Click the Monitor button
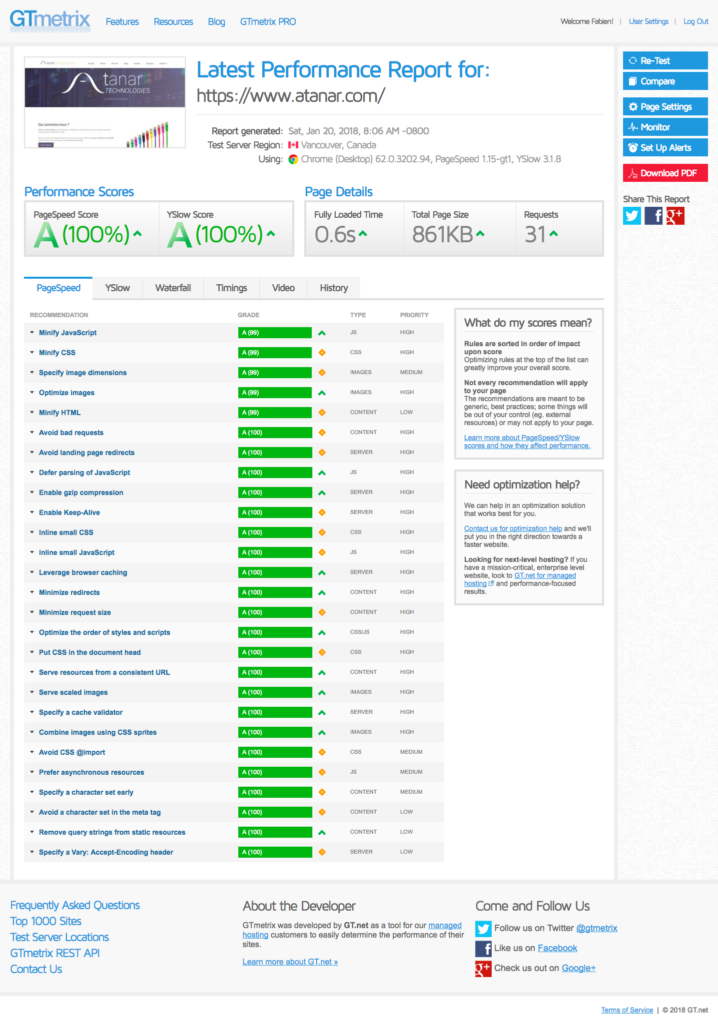The height and width of the screenshot is (1024, 718). click(x=665, y=127)
